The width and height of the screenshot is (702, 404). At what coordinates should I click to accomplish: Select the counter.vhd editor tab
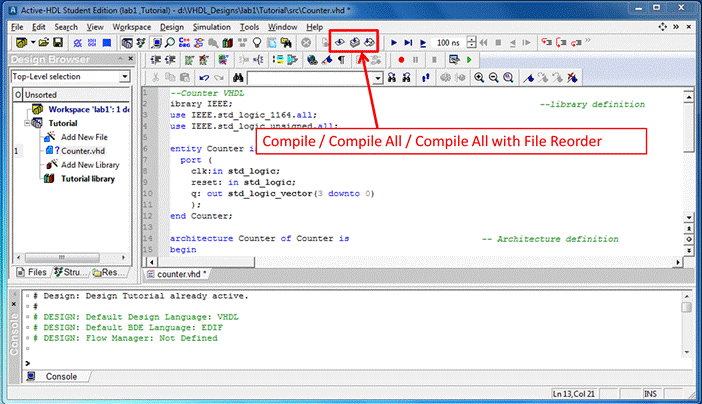177,274
